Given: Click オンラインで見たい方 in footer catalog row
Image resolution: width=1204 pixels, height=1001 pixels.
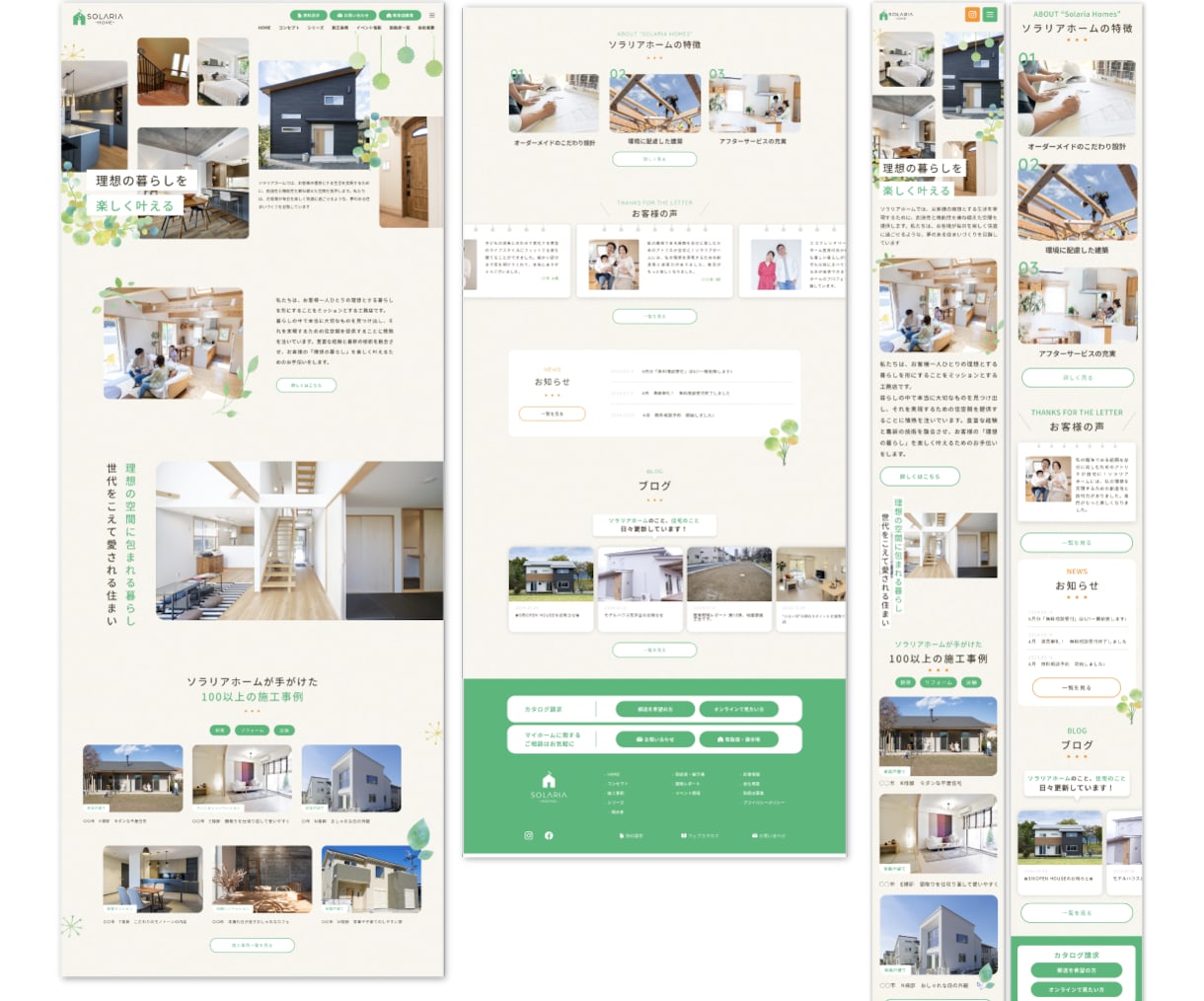Looking at the screenshot, I should [x=738, y=709].
